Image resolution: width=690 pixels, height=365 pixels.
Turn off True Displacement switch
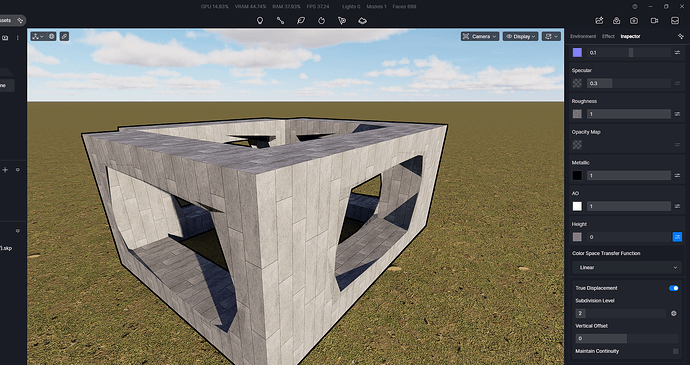coord(673,288)
